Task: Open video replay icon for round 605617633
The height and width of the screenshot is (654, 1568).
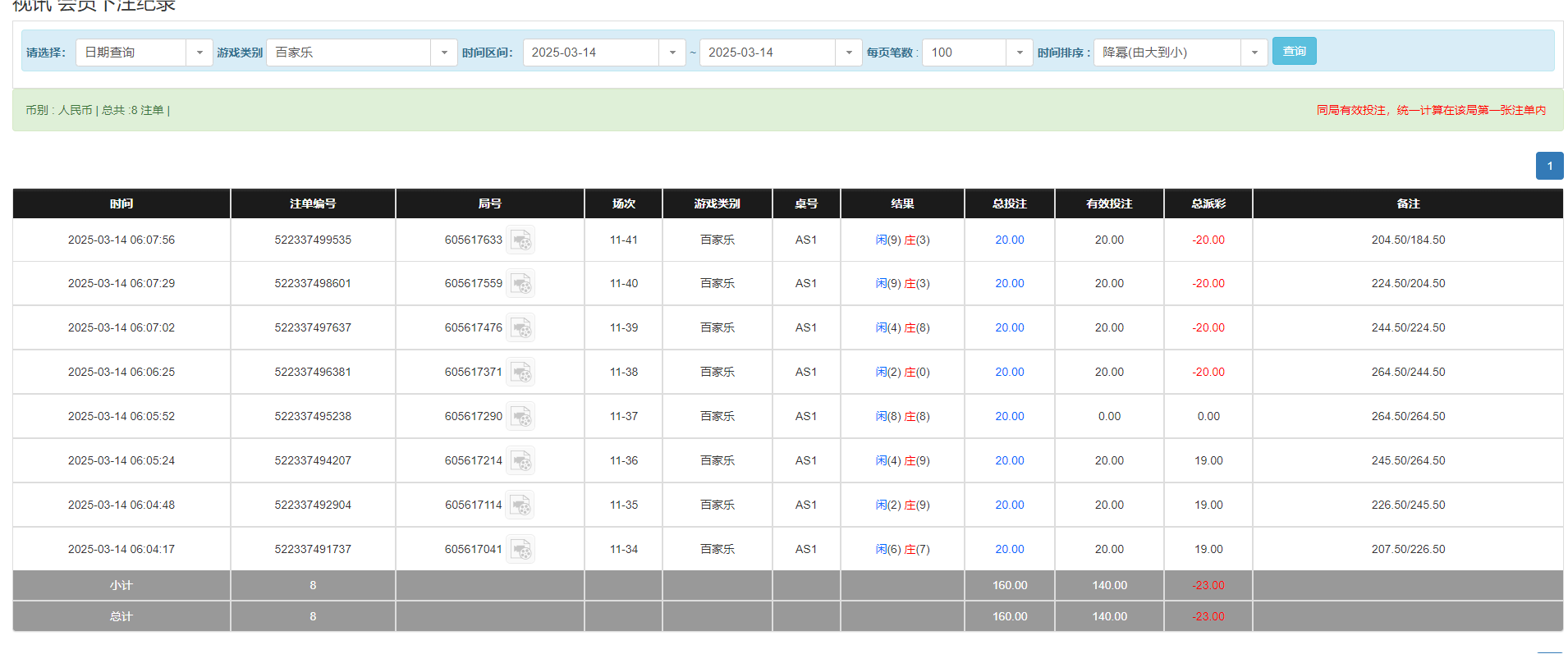Action: pos(520,240)
